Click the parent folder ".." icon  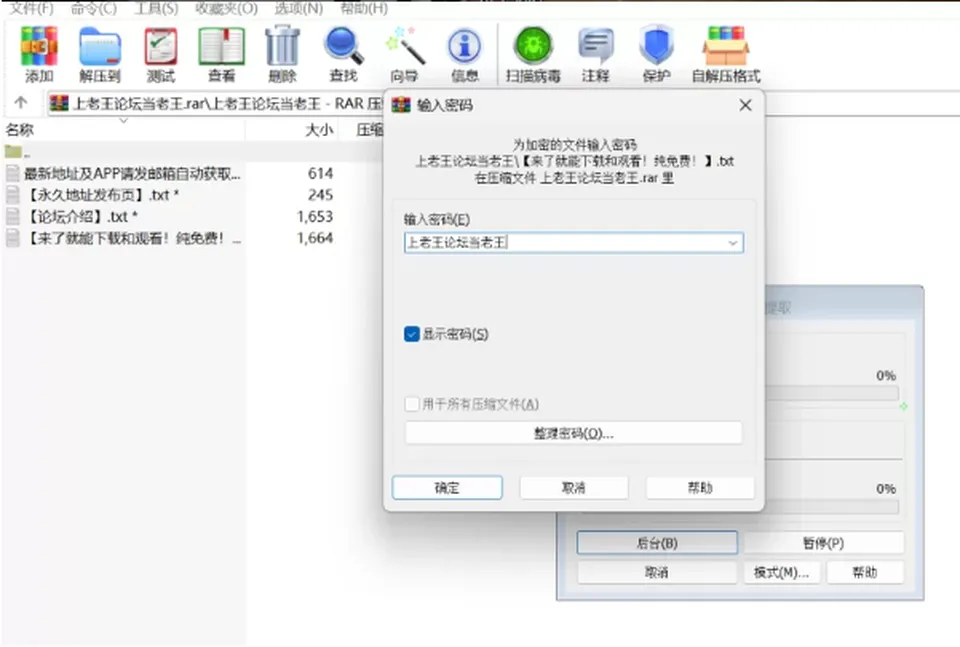[x=13, y=151]
